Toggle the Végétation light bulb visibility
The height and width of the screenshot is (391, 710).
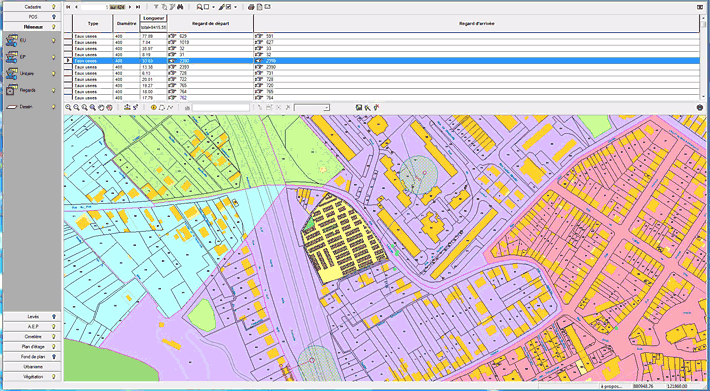point(54,377)
